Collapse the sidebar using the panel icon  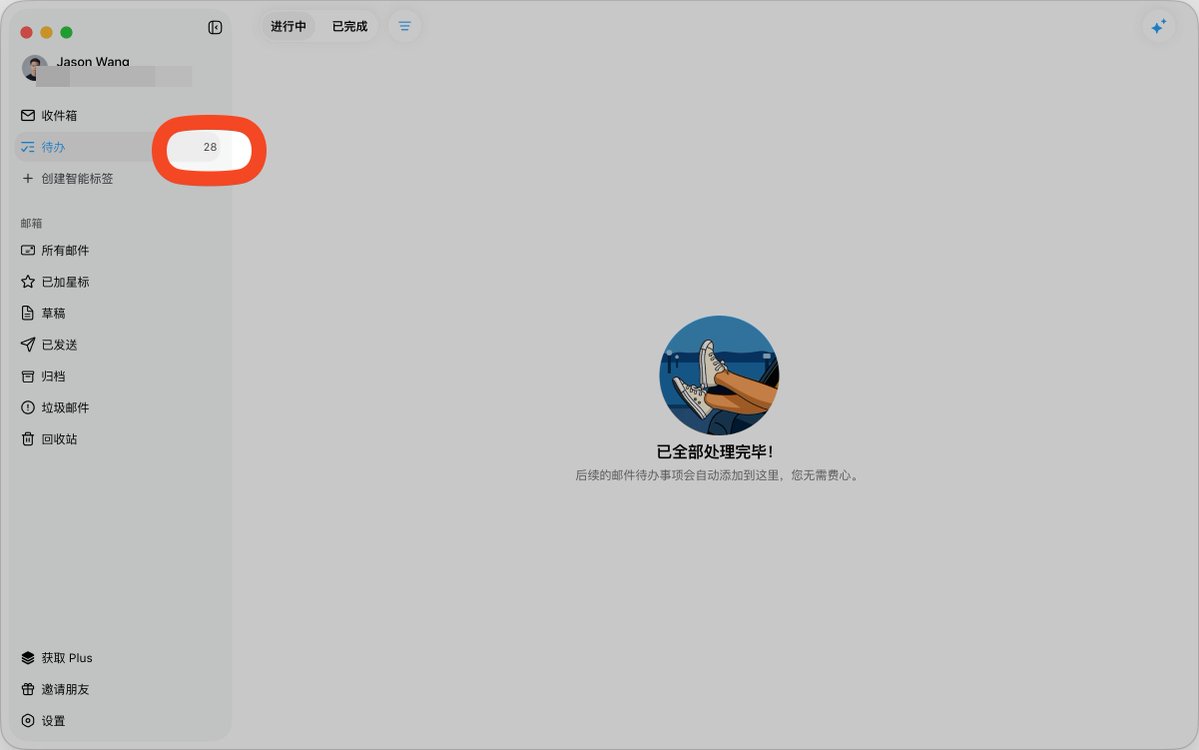click(x=215, y=27)
